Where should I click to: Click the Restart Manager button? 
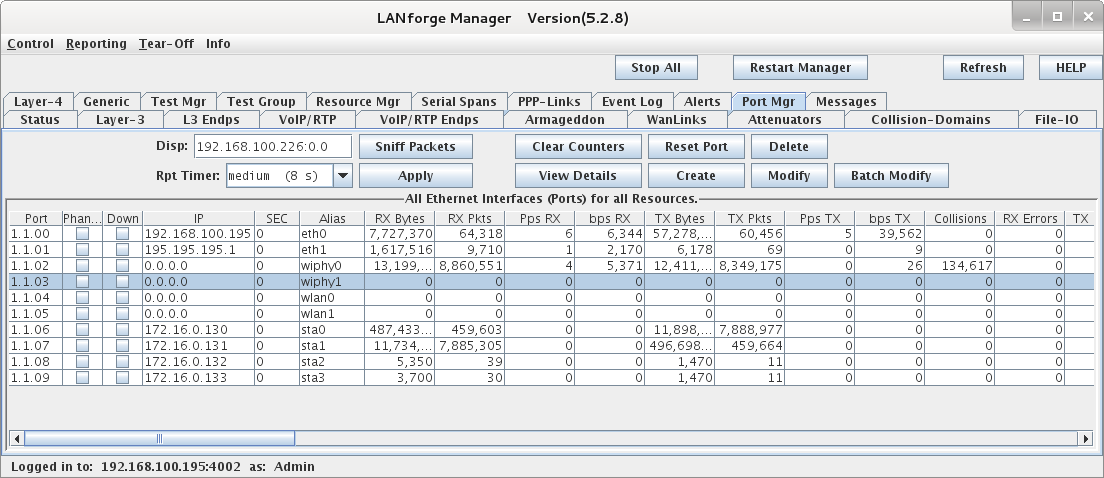(801, 68)
